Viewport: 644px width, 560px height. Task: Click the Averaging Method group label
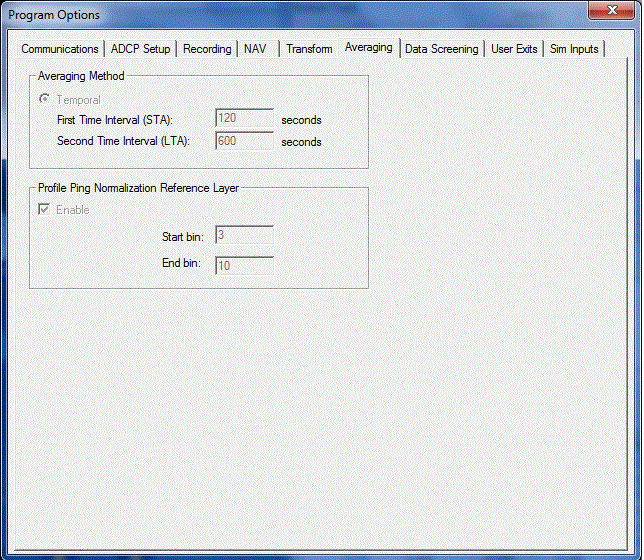pos(81,76)
